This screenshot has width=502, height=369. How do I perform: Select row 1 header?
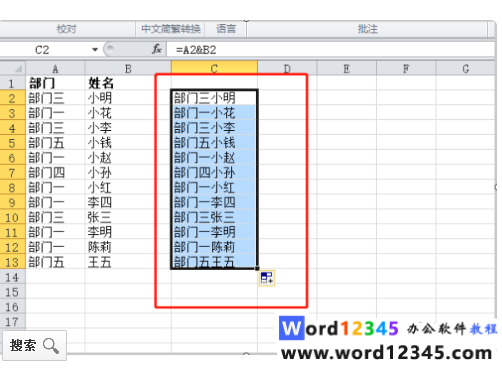[x=13, y=83]
